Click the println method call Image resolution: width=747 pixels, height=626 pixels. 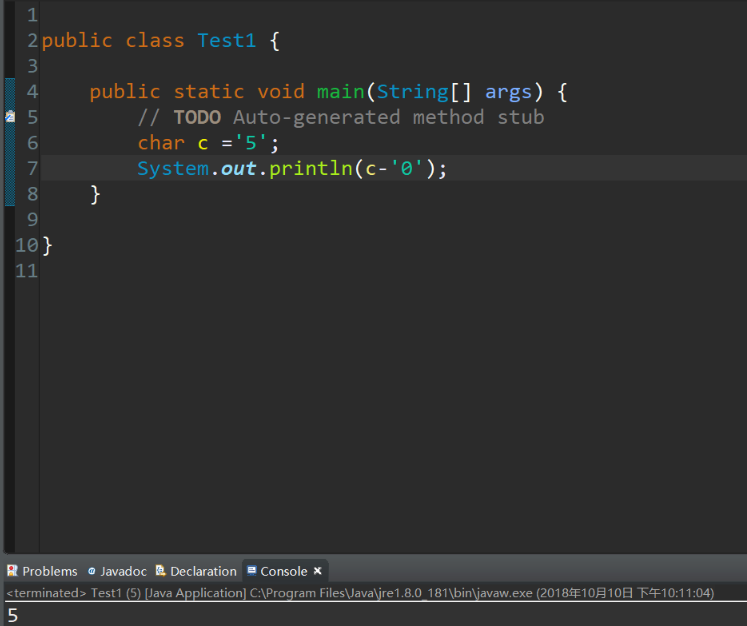pos(311,169)
